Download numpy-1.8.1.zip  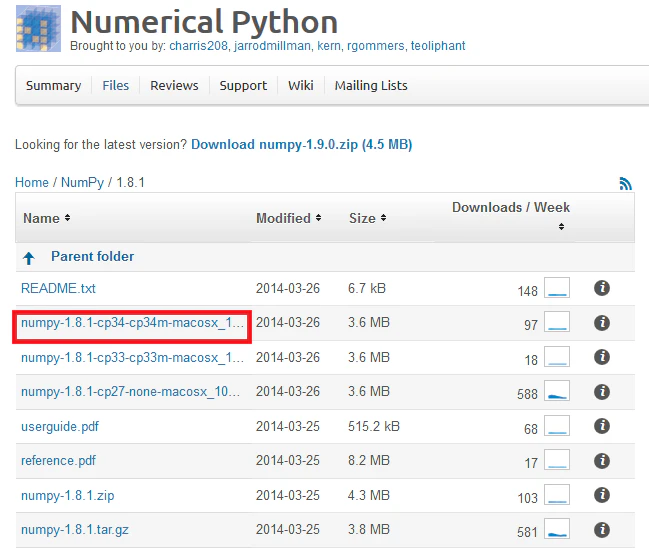pyautogui.click(x=67, y=496)
